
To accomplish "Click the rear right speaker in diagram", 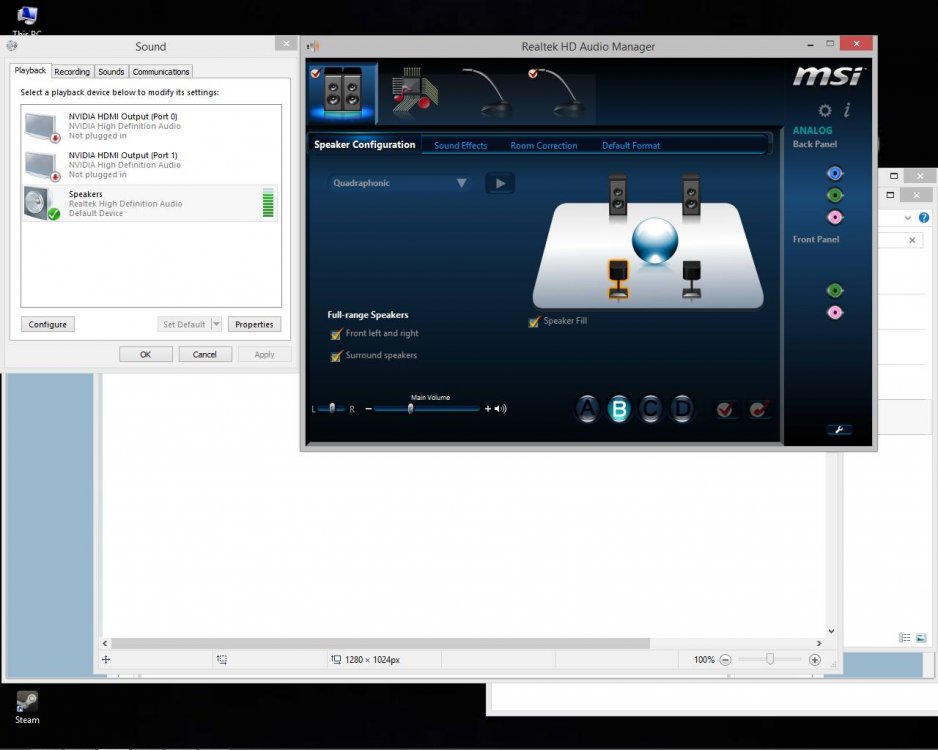I will 692,279.
